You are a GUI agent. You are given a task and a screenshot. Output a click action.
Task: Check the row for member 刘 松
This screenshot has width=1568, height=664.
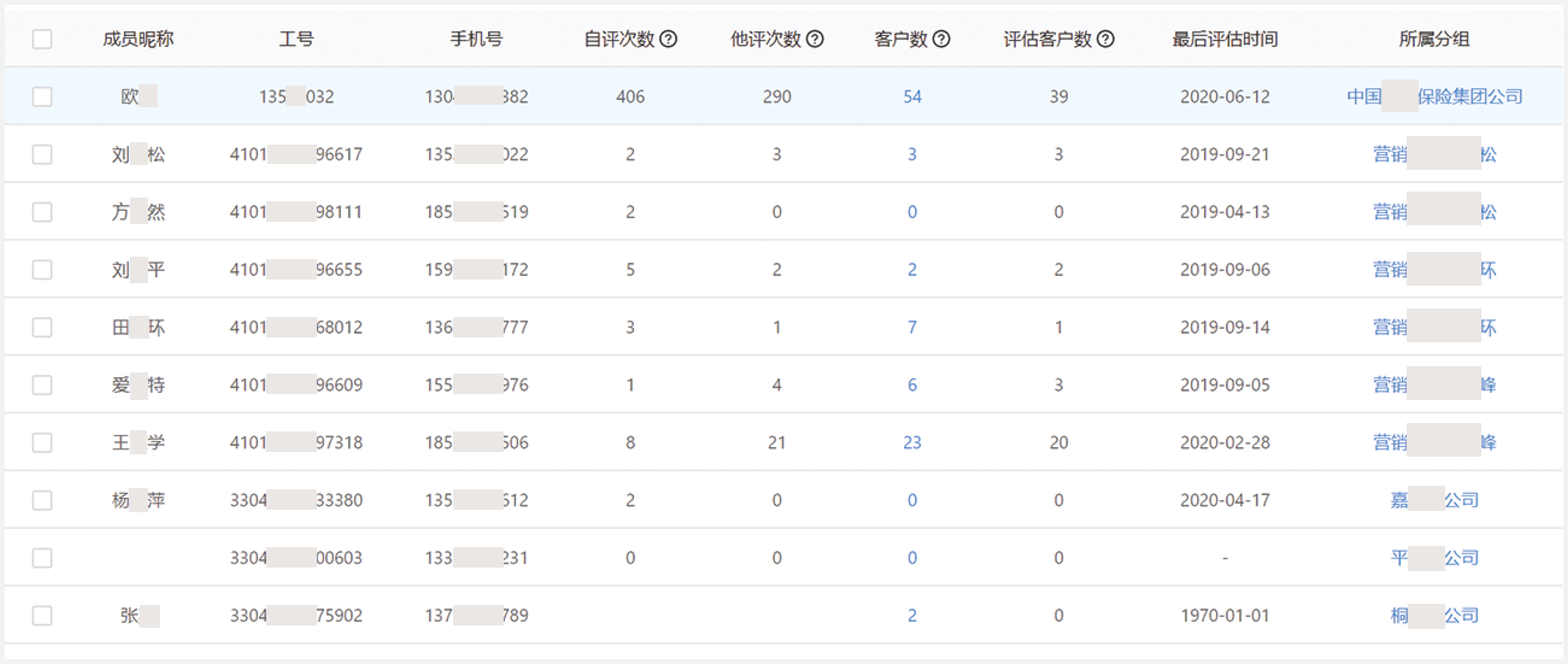pos(42,154)
